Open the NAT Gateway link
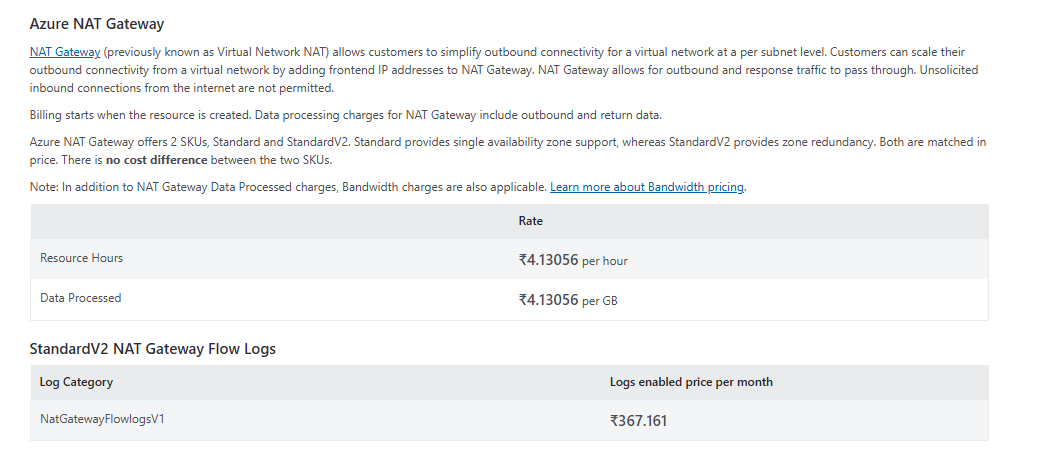Image resolution: width=1060 pixels, height=475 pixels. [x=65, y=51]
